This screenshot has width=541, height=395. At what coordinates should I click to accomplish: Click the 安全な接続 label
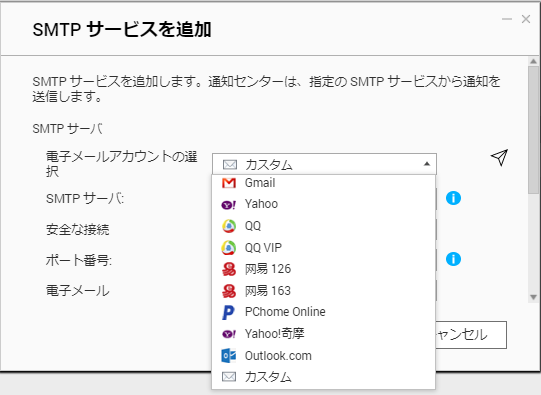(78, 229)
